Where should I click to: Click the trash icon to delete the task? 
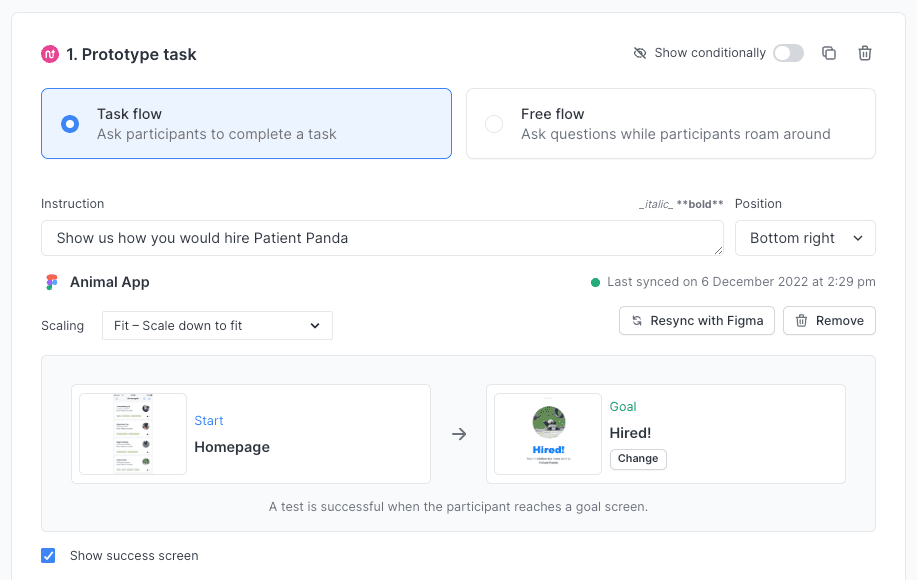pos(864,53)
